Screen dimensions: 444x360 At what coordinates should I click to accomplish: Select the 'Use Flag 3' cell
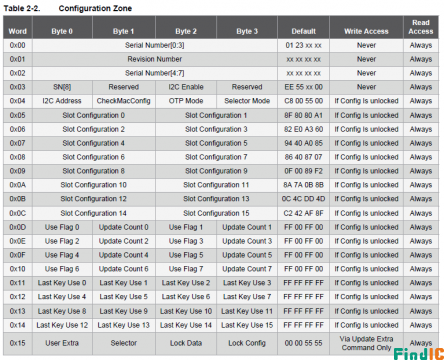coord(186,241)
